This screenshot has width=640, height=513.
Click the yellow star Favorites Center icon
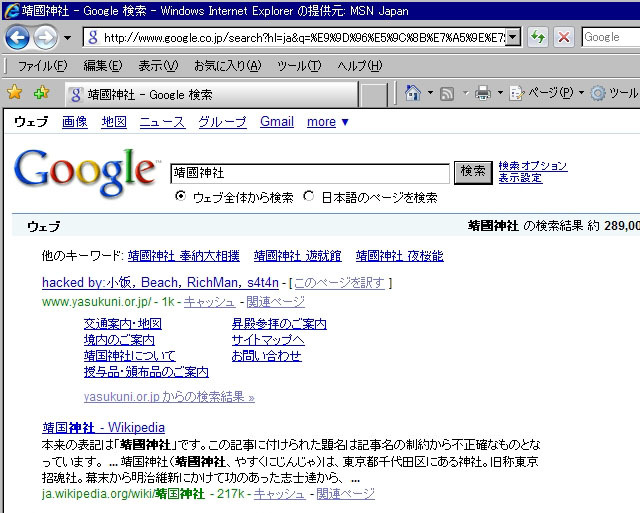click(x=15, y=93)
